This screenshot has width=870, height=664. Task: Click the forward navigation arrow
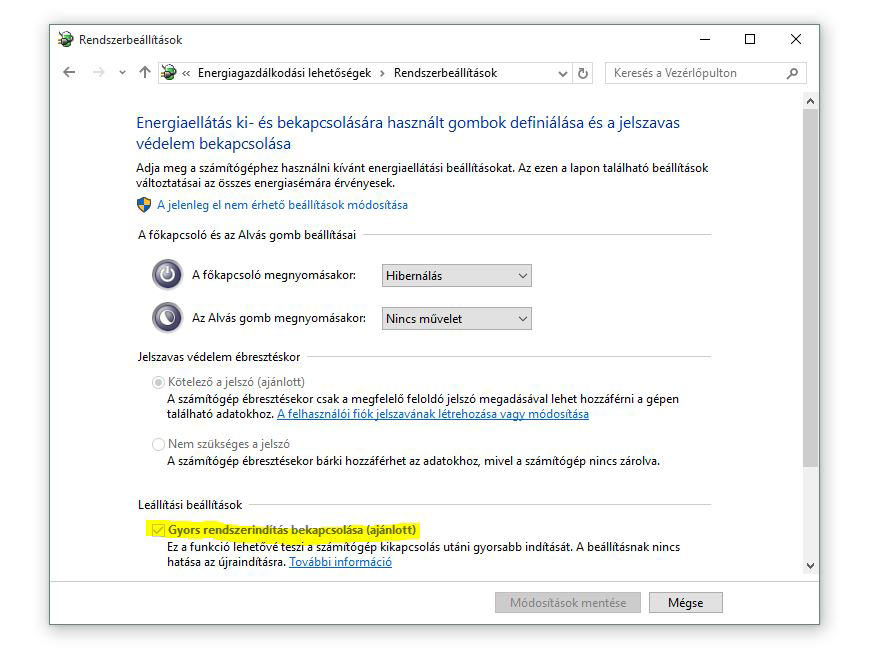[98, 73]
